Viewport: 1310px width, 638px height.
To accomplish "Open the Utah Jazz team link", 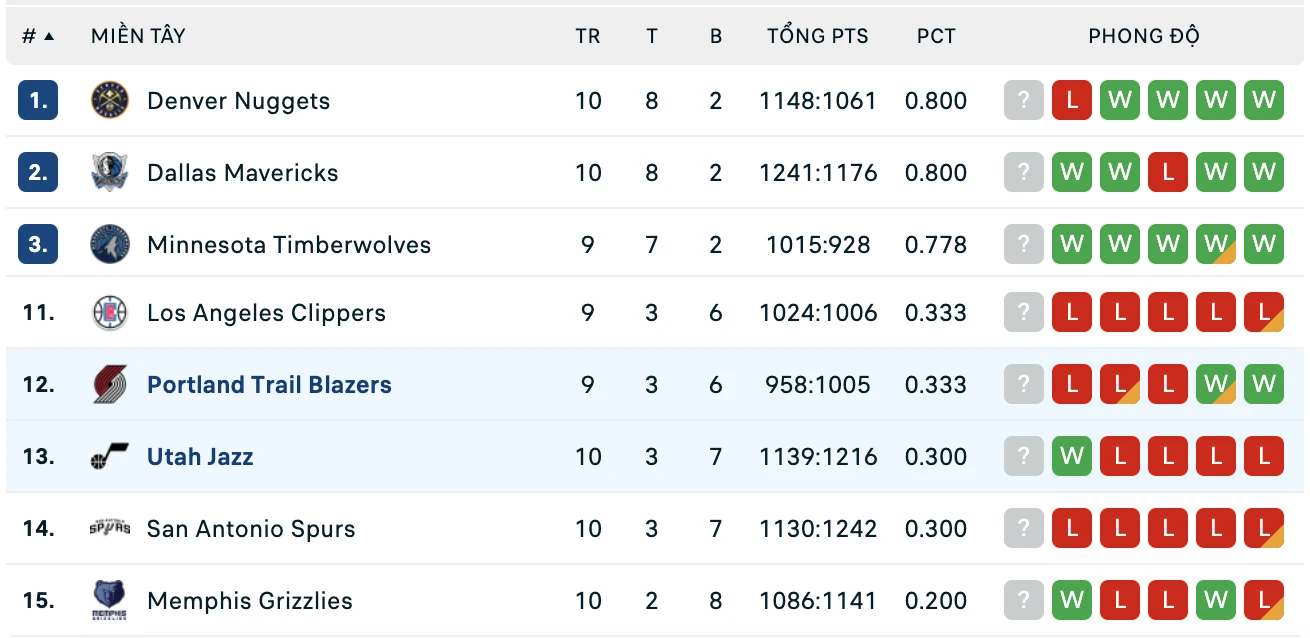I will (x=200, y=457).
